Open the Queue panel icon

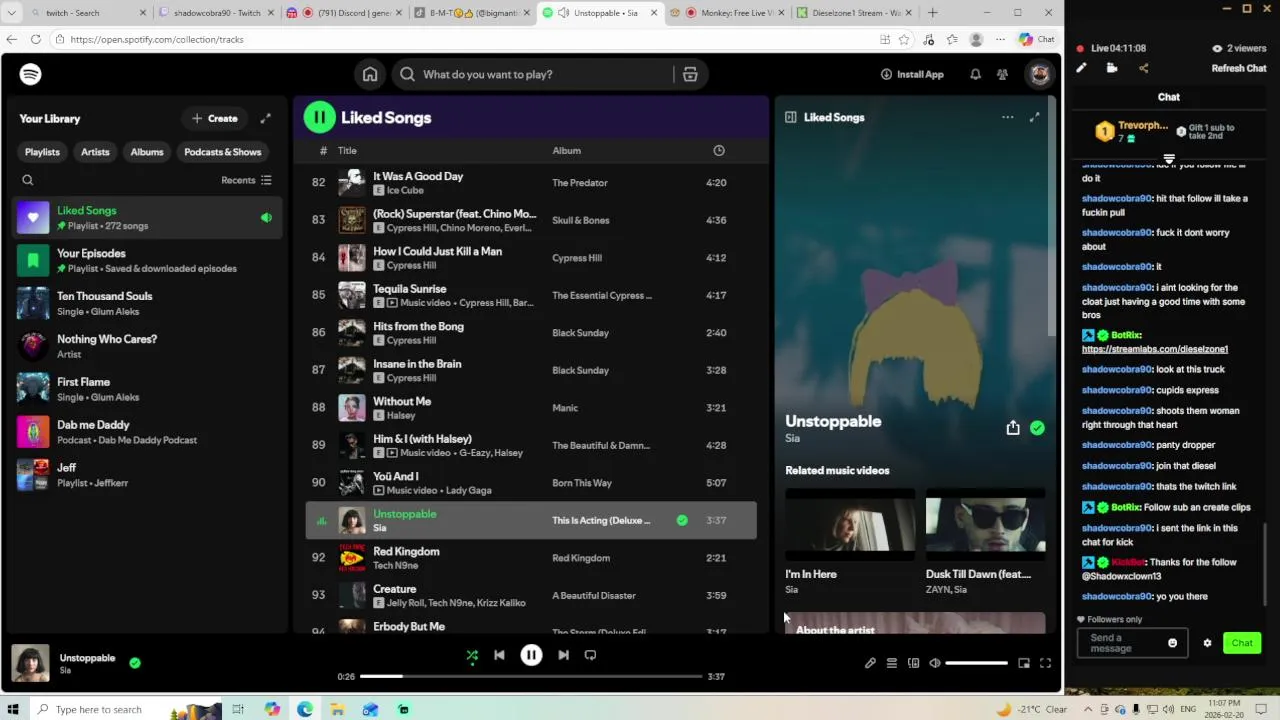[x=891, y=663]
